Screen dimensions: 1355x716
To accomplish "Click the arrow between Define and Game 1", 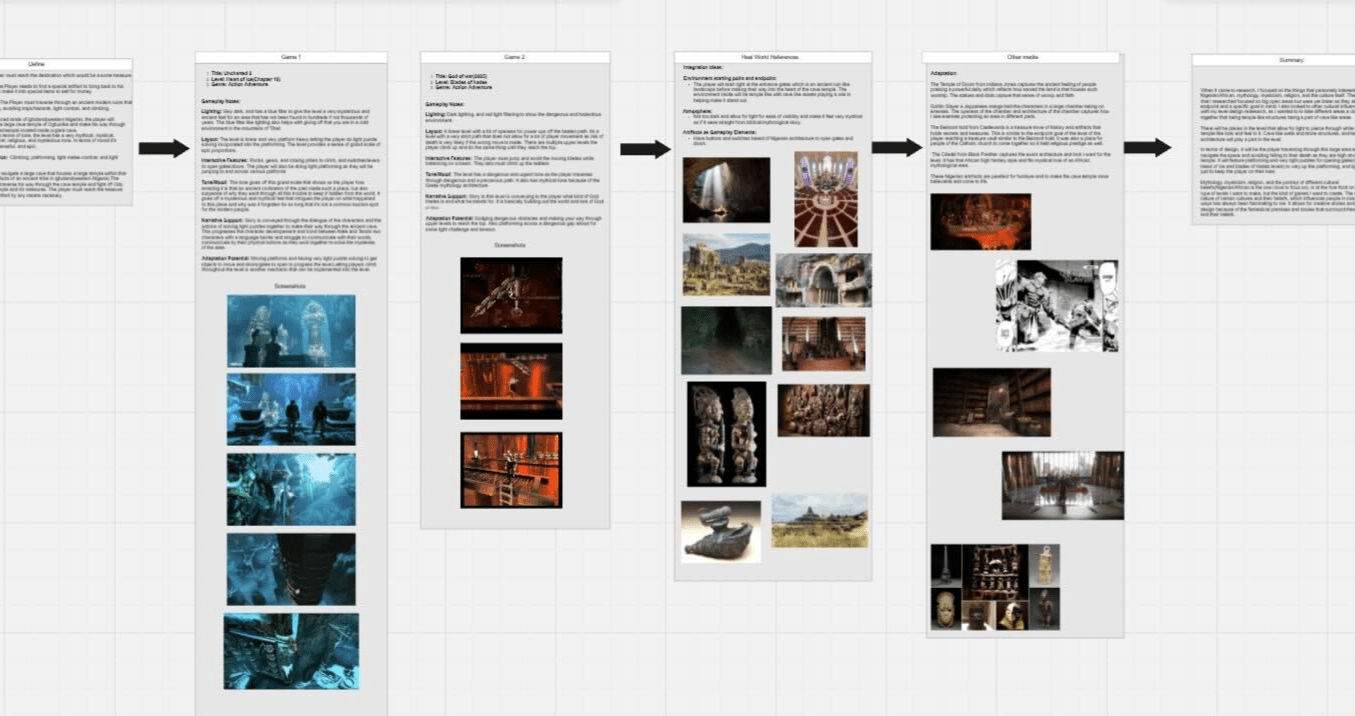I will click(163, 149).
